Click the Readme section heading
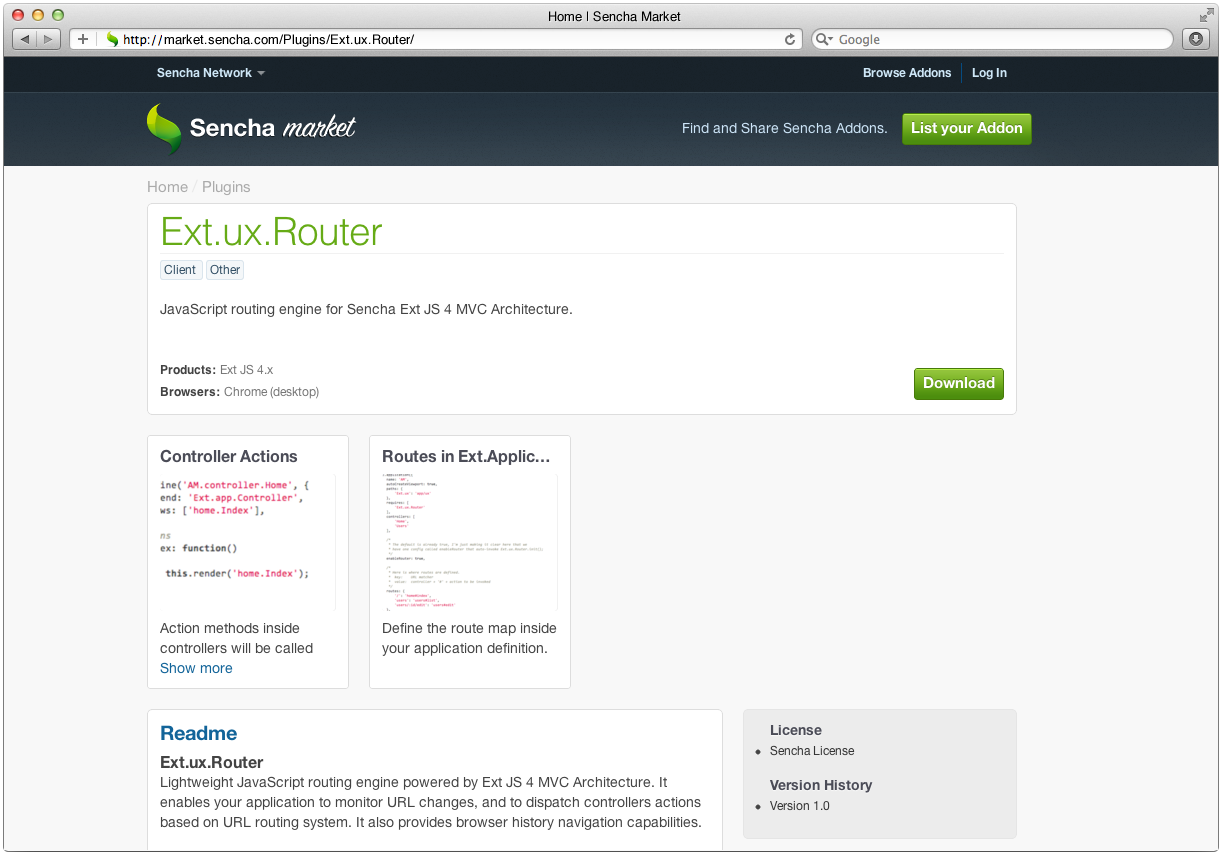1222x855 pixels. pyautogui.click(x=199, y=733)
